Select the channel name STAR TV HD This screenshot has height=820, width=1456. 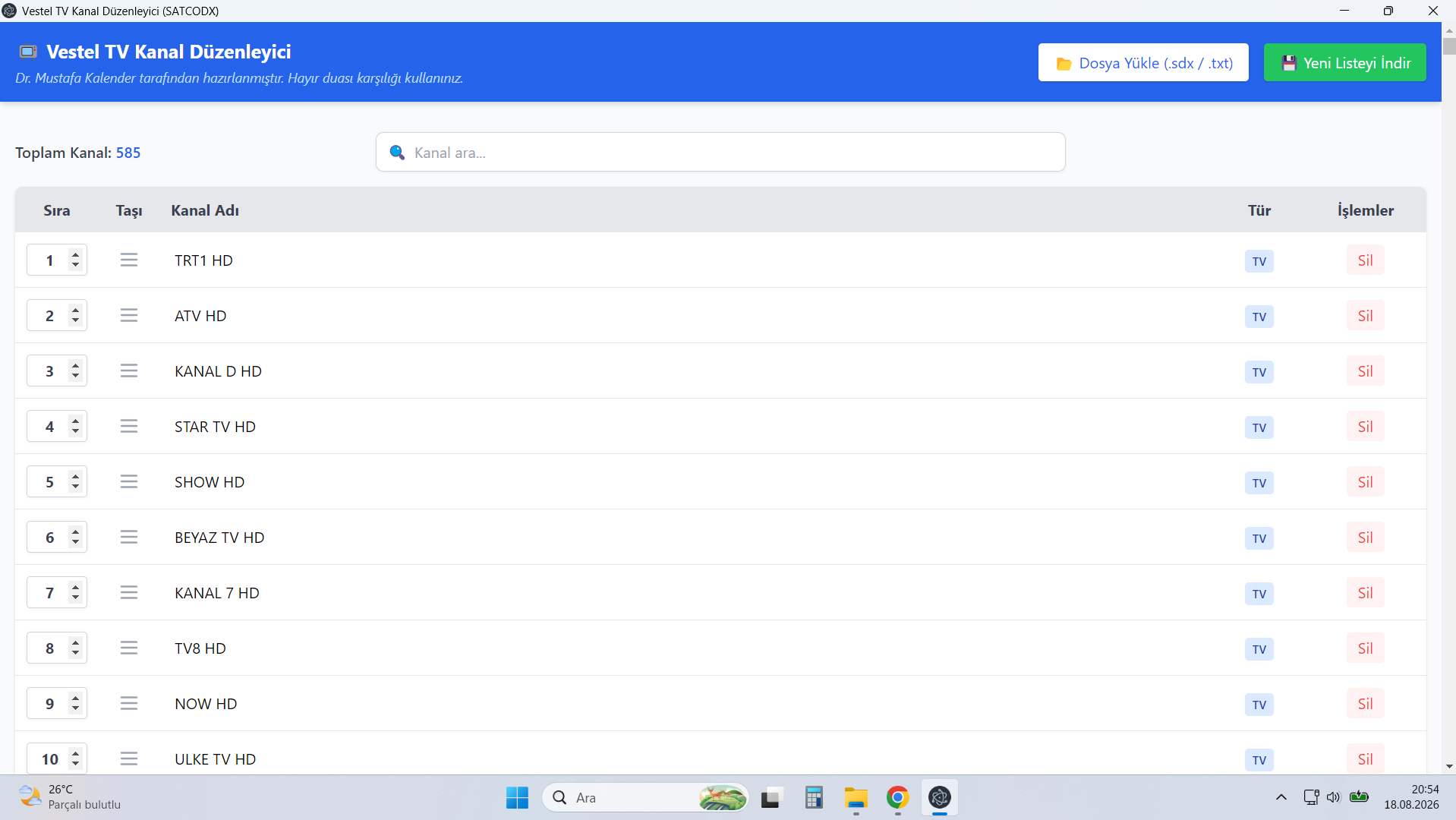[x=215, y=427]
